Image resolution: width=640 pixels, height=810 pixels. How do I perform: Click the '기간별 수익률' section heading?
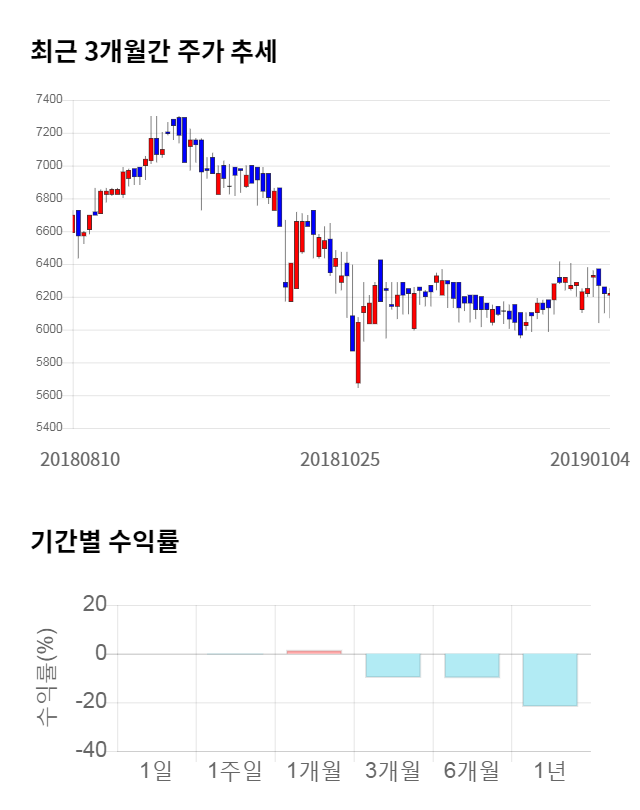(x=104, y=542)
